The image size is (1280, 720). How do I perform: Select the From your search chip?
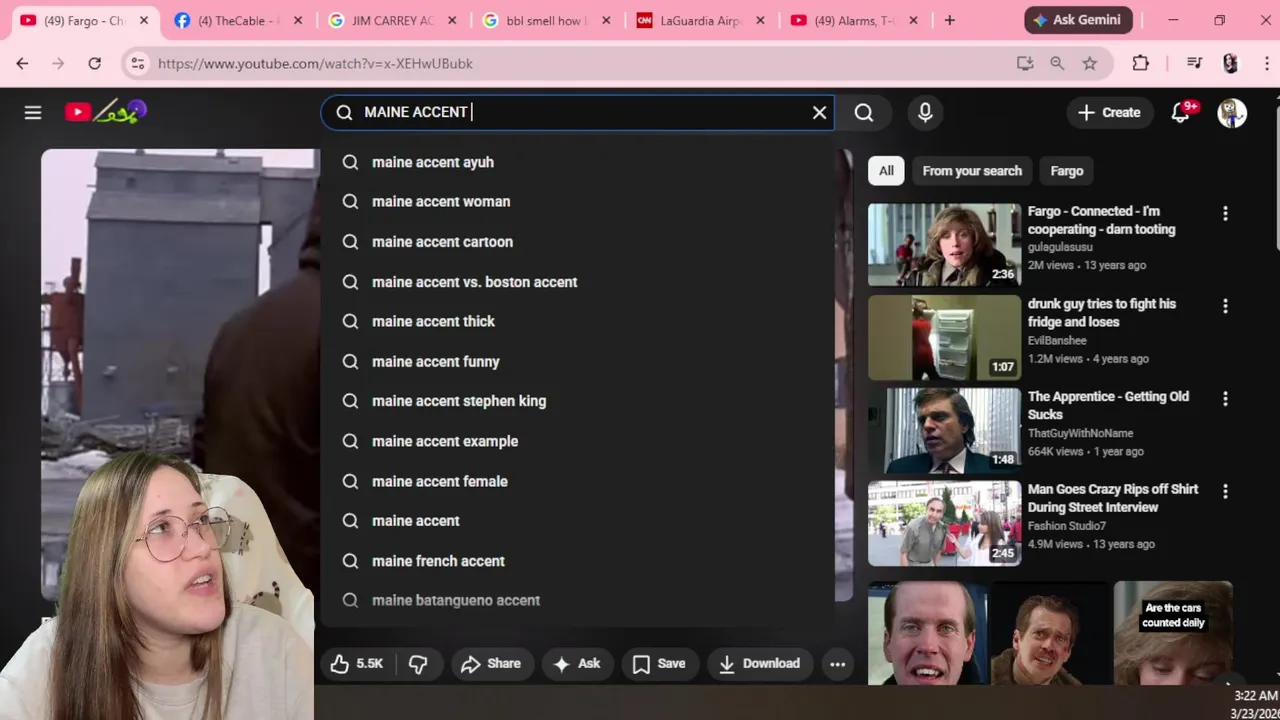[x=972, y=171]
